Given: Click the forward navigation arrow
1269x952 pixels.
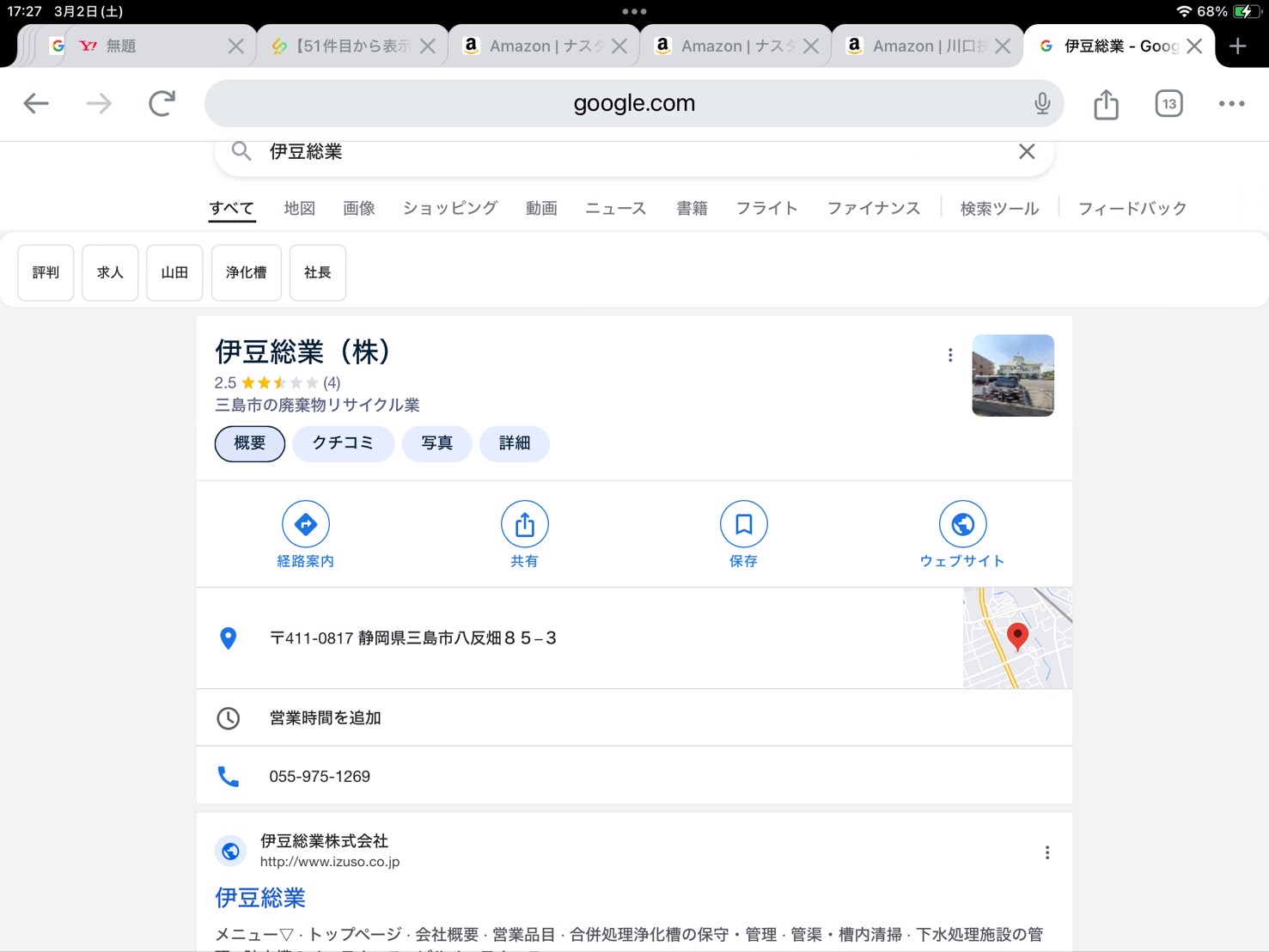Looking at the screenshot, I should [99, 104].
